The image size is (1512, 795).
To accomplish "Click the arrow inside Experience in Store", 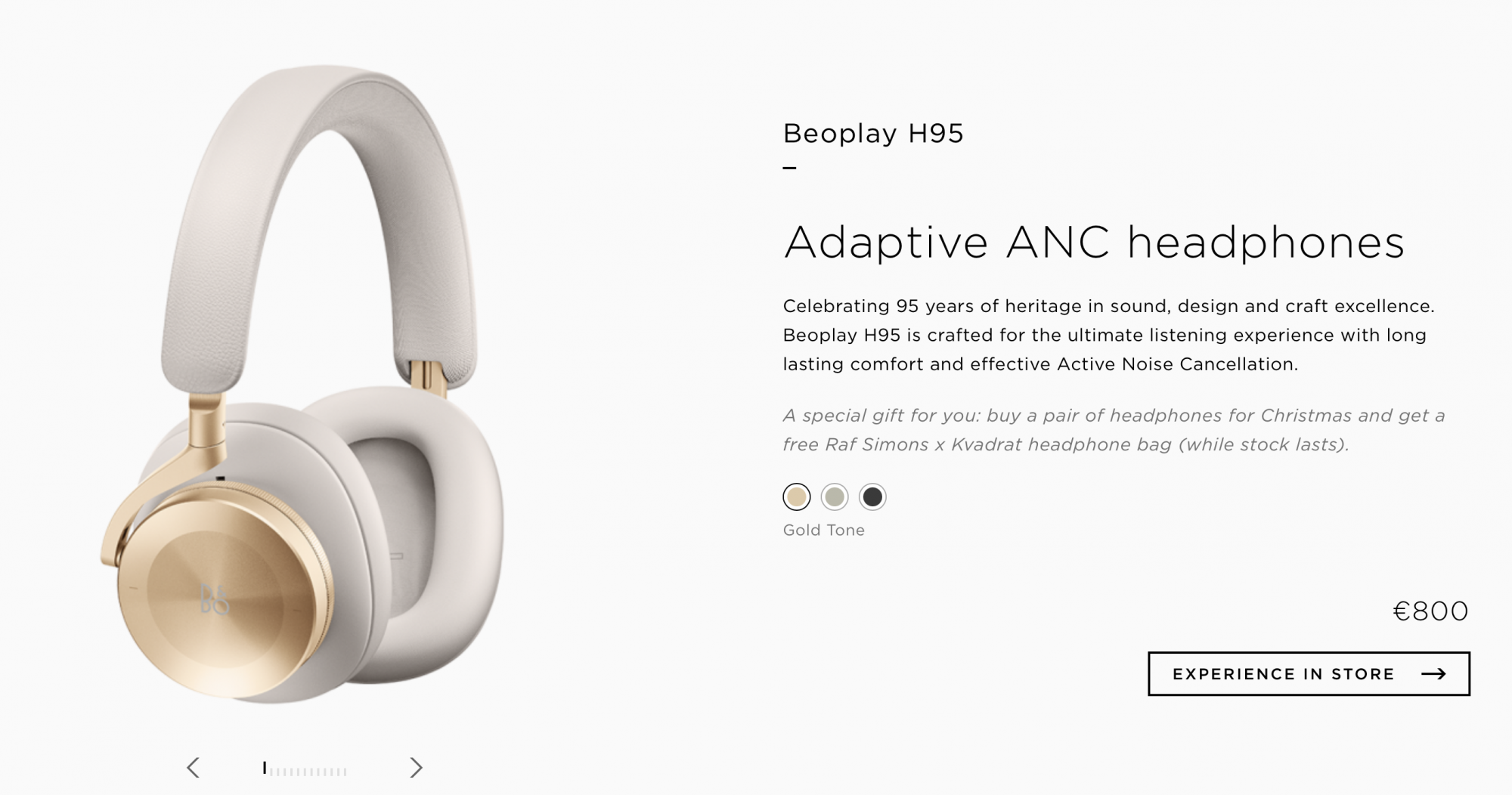I will coord(1433,674).
